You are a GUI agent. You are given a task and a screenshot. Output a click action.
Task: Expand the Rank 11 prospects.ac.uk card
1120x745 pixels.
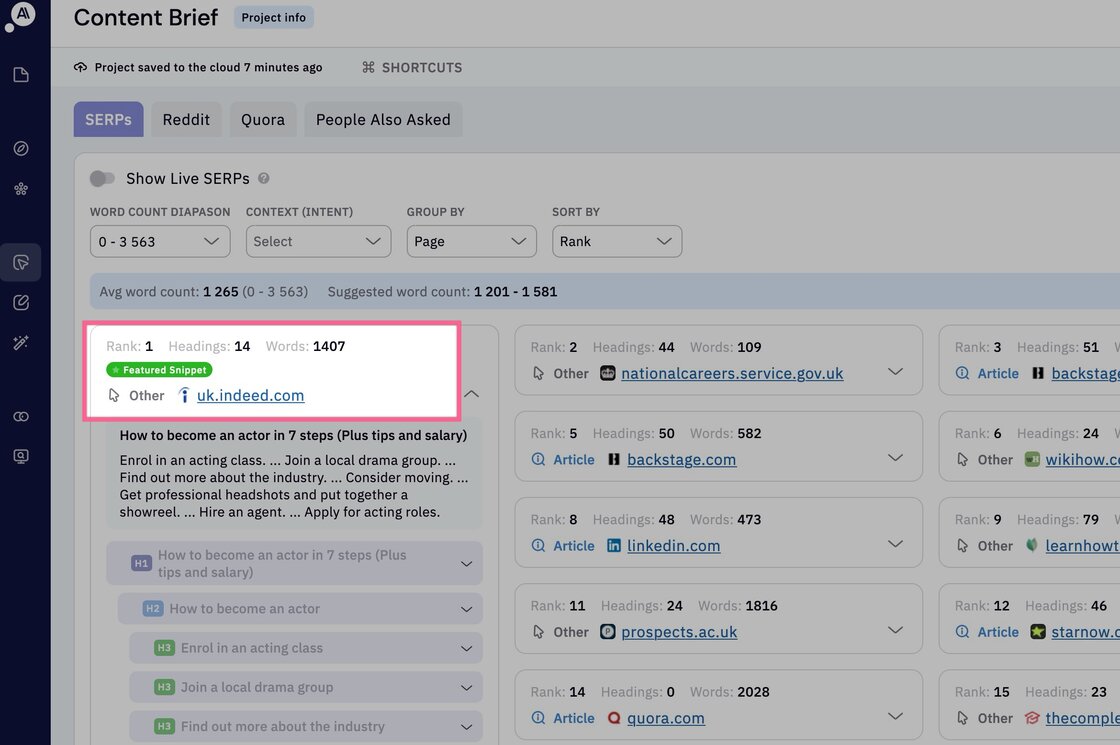tap(895, 630)
